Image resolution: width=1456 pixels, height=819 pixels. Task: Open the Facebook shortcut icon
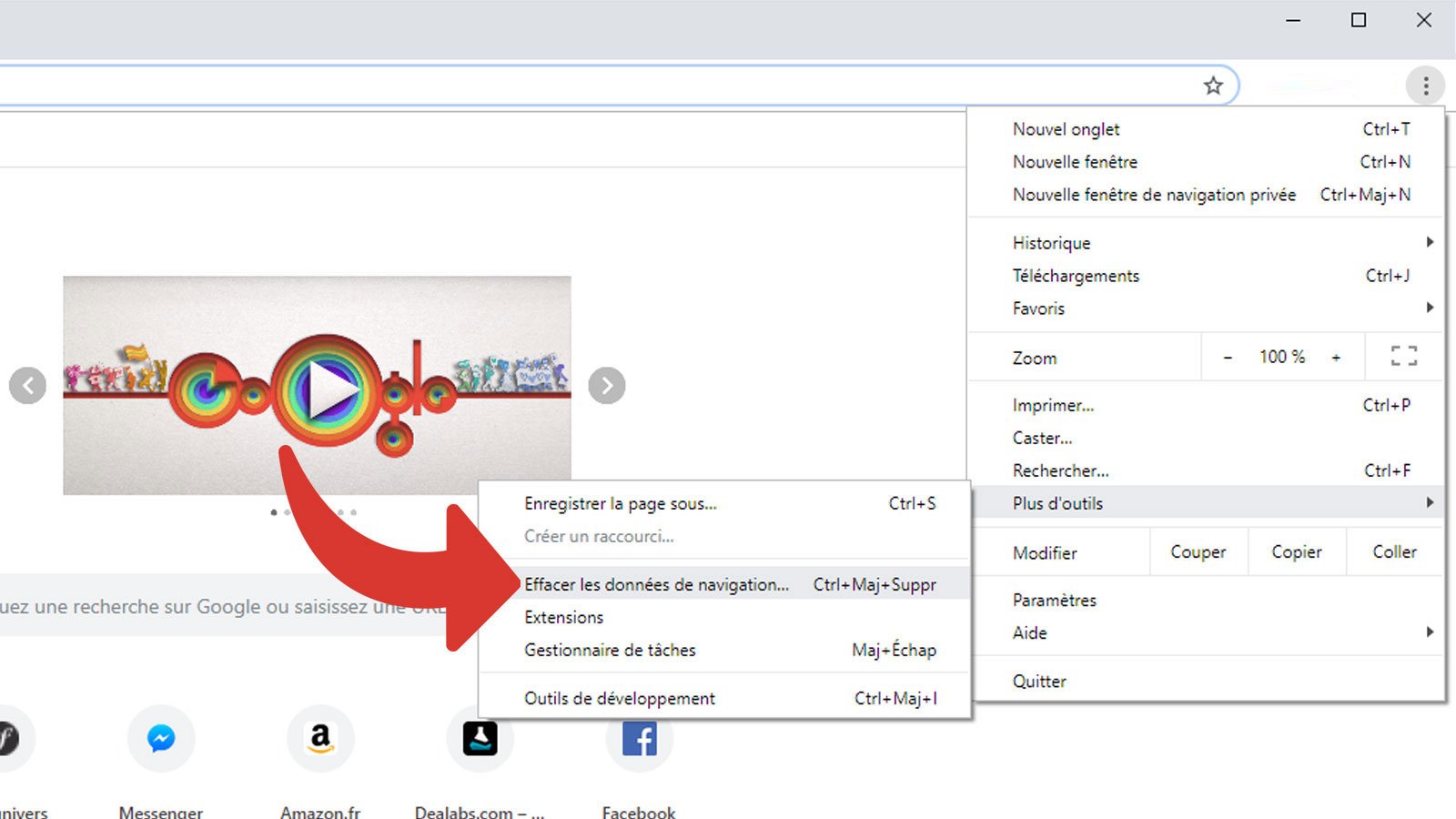(x=639, y=739)
